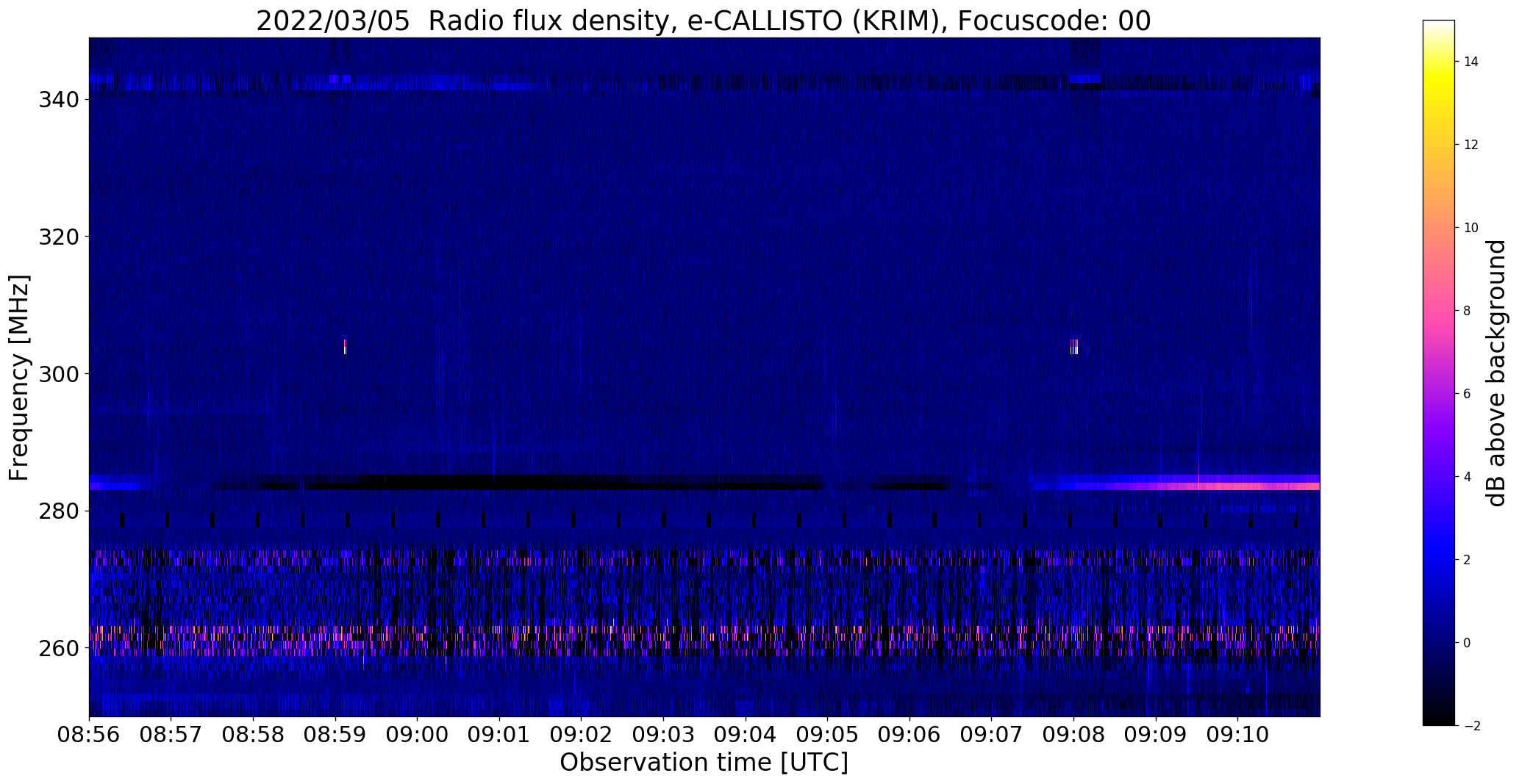
Task: Click the 08:59 time tick label
Action: coord(335,735)
